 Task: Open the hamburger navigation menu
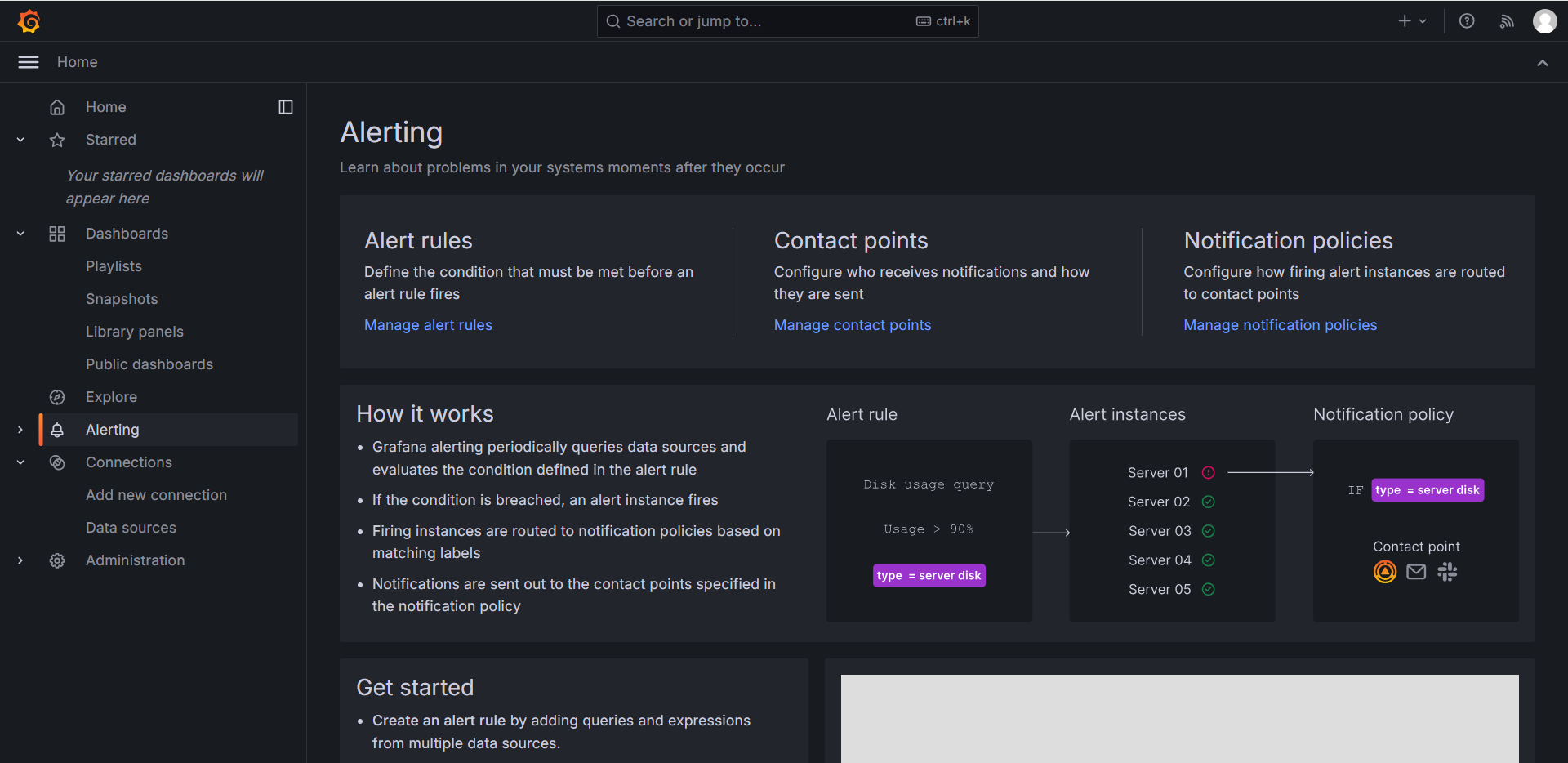click(28, 62)
